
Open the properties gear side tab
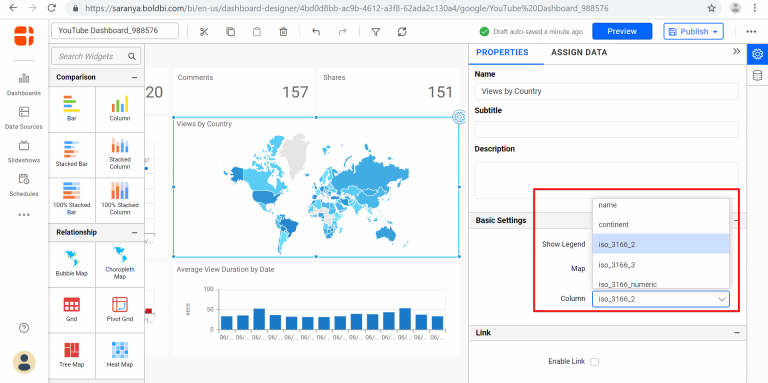point(757,54)
